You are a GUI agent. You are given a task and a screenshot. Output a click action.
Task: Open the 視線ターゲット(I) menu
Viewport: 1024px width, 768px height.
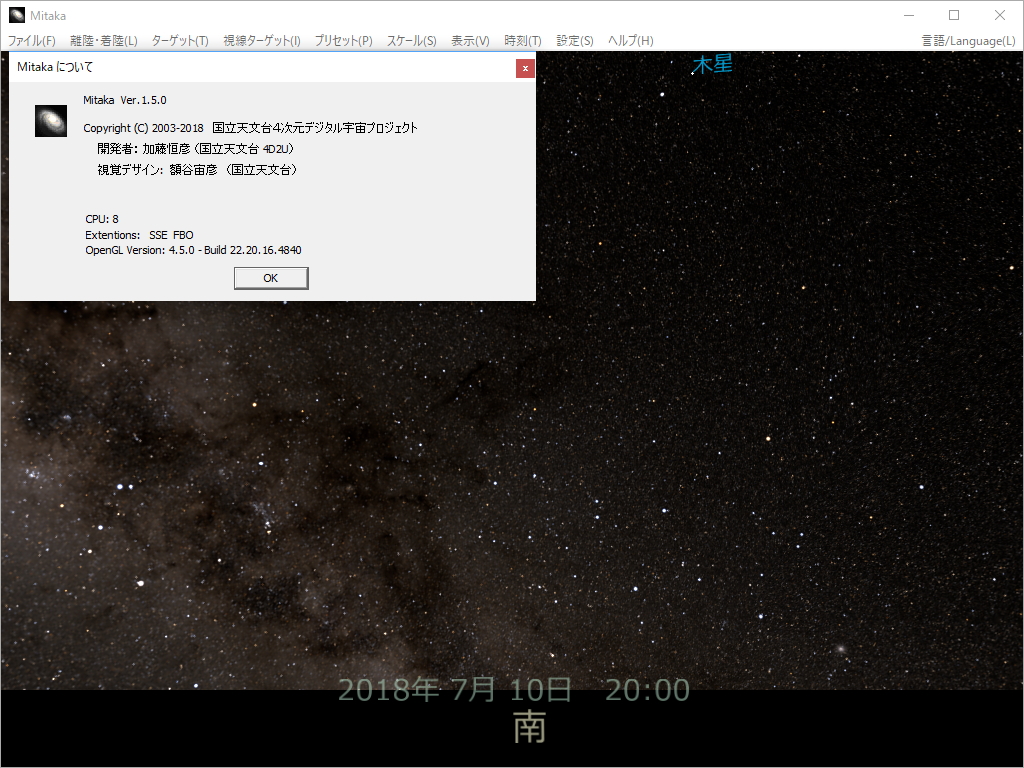(x=262, y=41)
